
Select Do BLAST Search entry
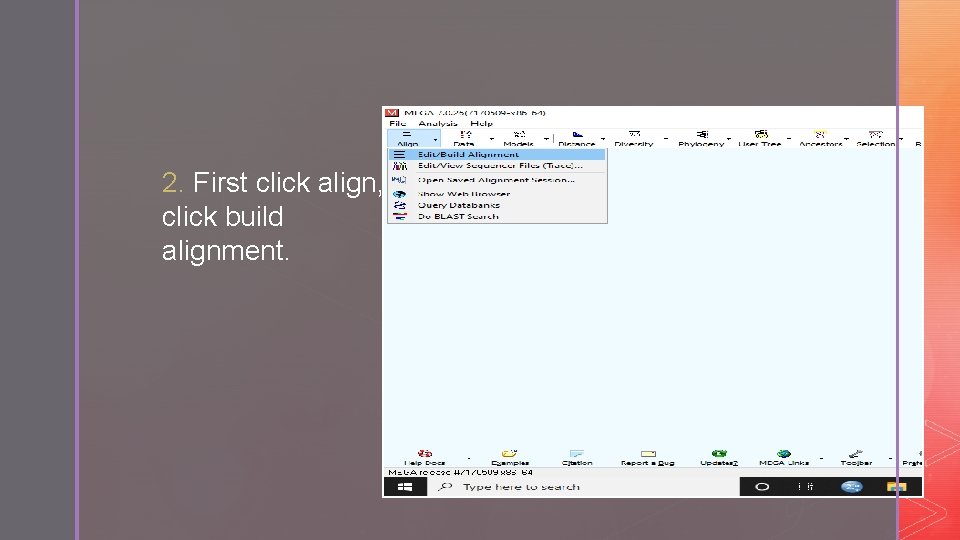(x=497, y=216)
